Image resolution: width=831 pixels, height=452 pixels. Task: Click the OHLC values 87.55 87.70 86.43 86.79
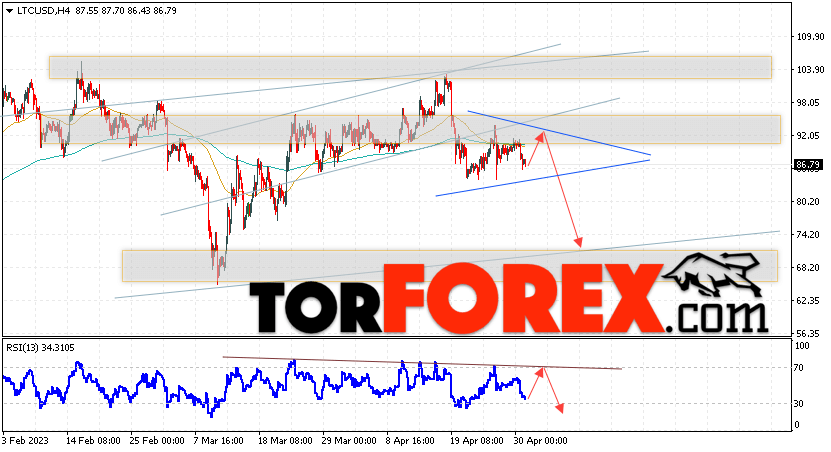point(126,11)
